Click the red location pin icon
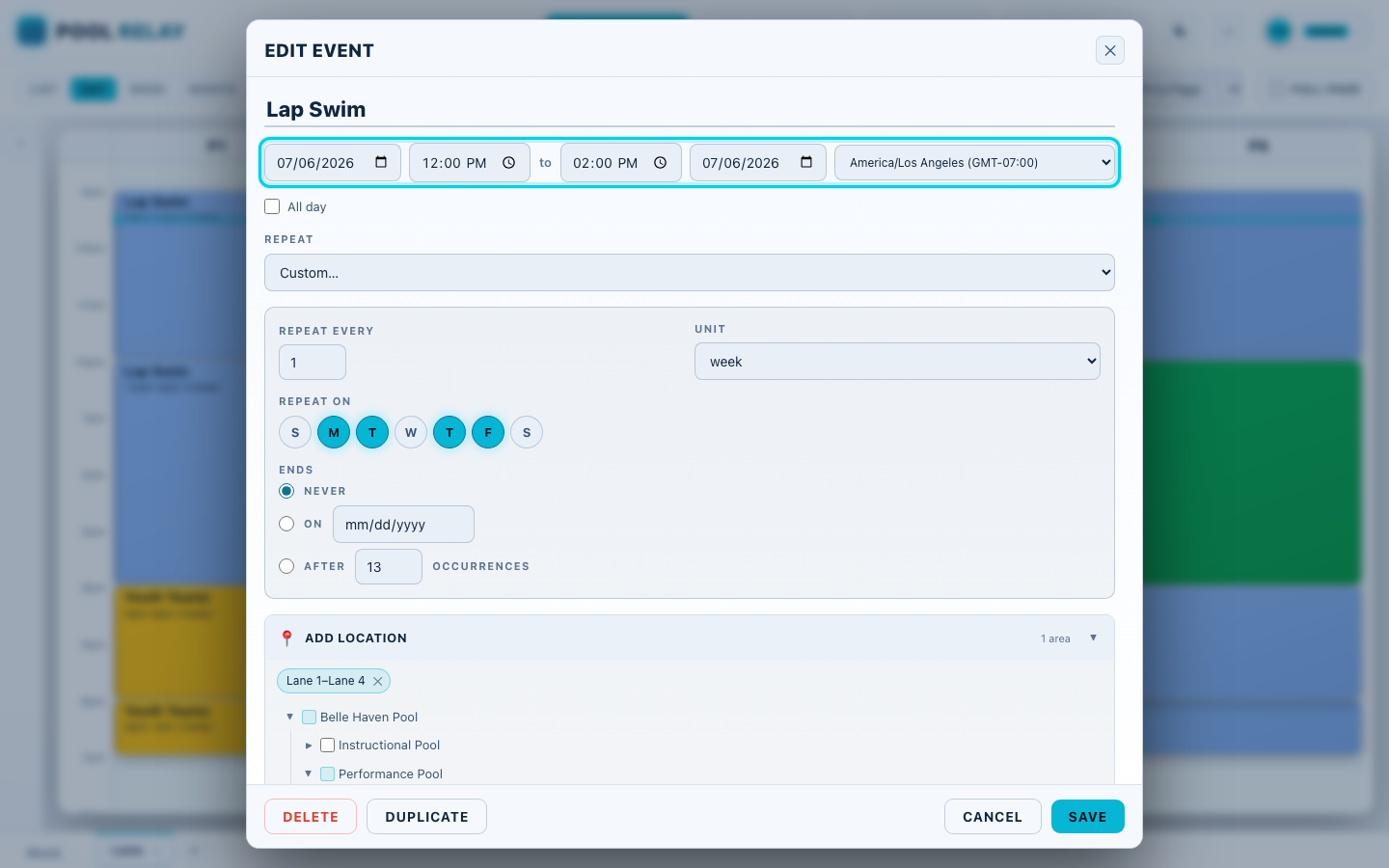Screen dimensions: 1389x868 point(286,638)
